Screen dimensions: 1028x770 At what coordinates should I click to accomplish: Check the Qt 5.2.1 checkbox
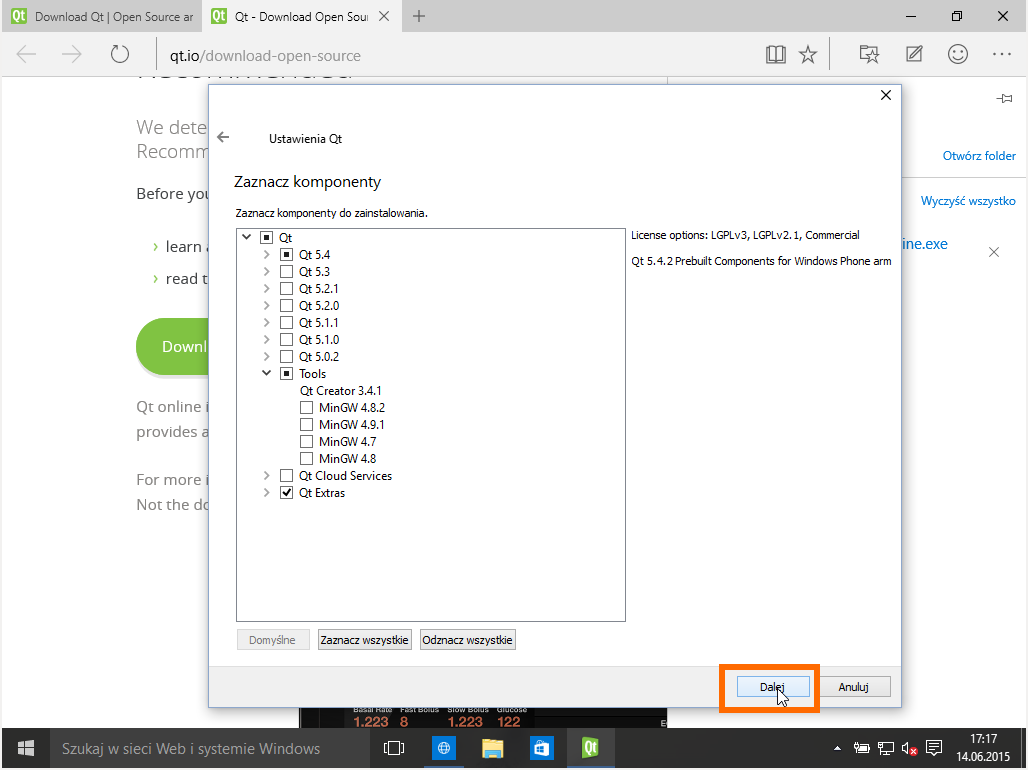(x=286, y=289)
